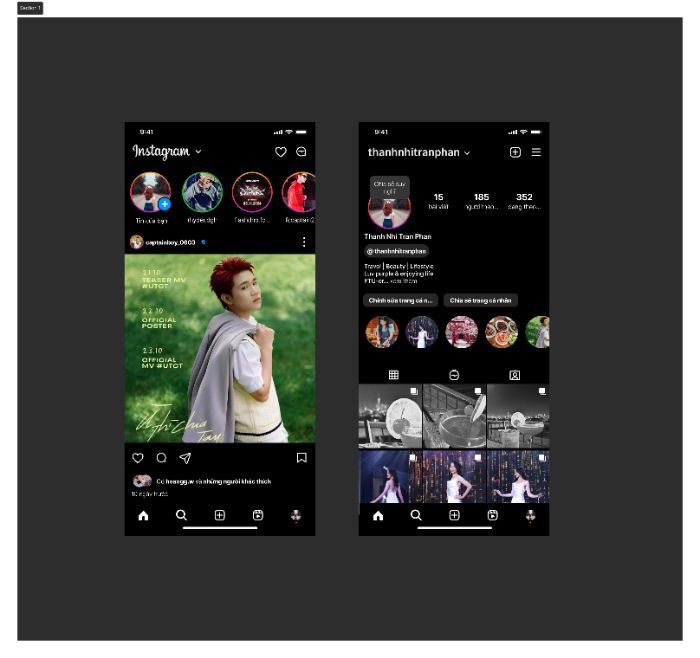This screenshot has height=658, width=700.
Task: Switch to the tagged photos tab
Action: (x=515, y=375)
